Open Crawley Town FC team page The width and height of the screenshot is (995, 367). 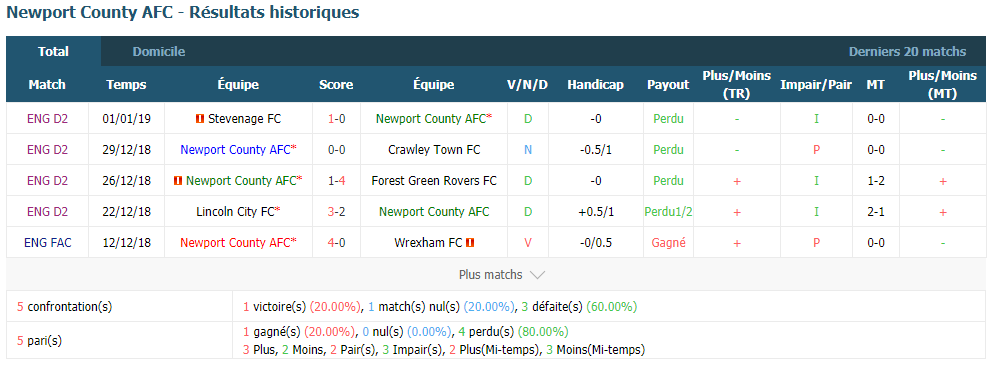click(x=434, y=150)
